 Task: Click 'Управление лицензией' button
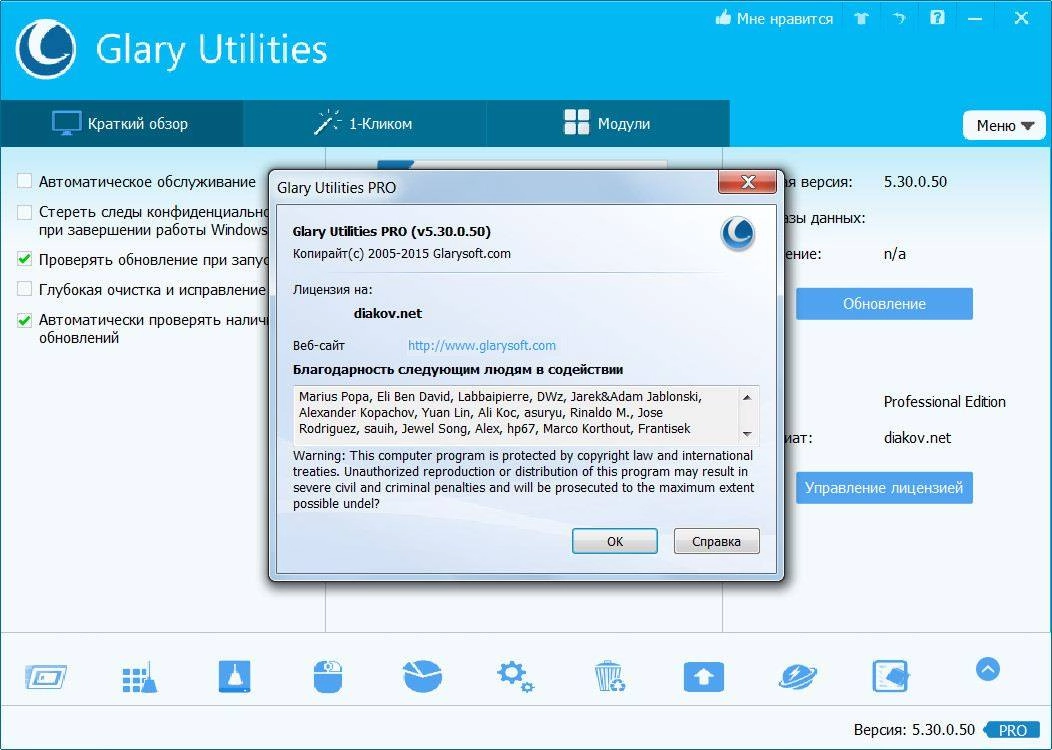pos(884,488)
